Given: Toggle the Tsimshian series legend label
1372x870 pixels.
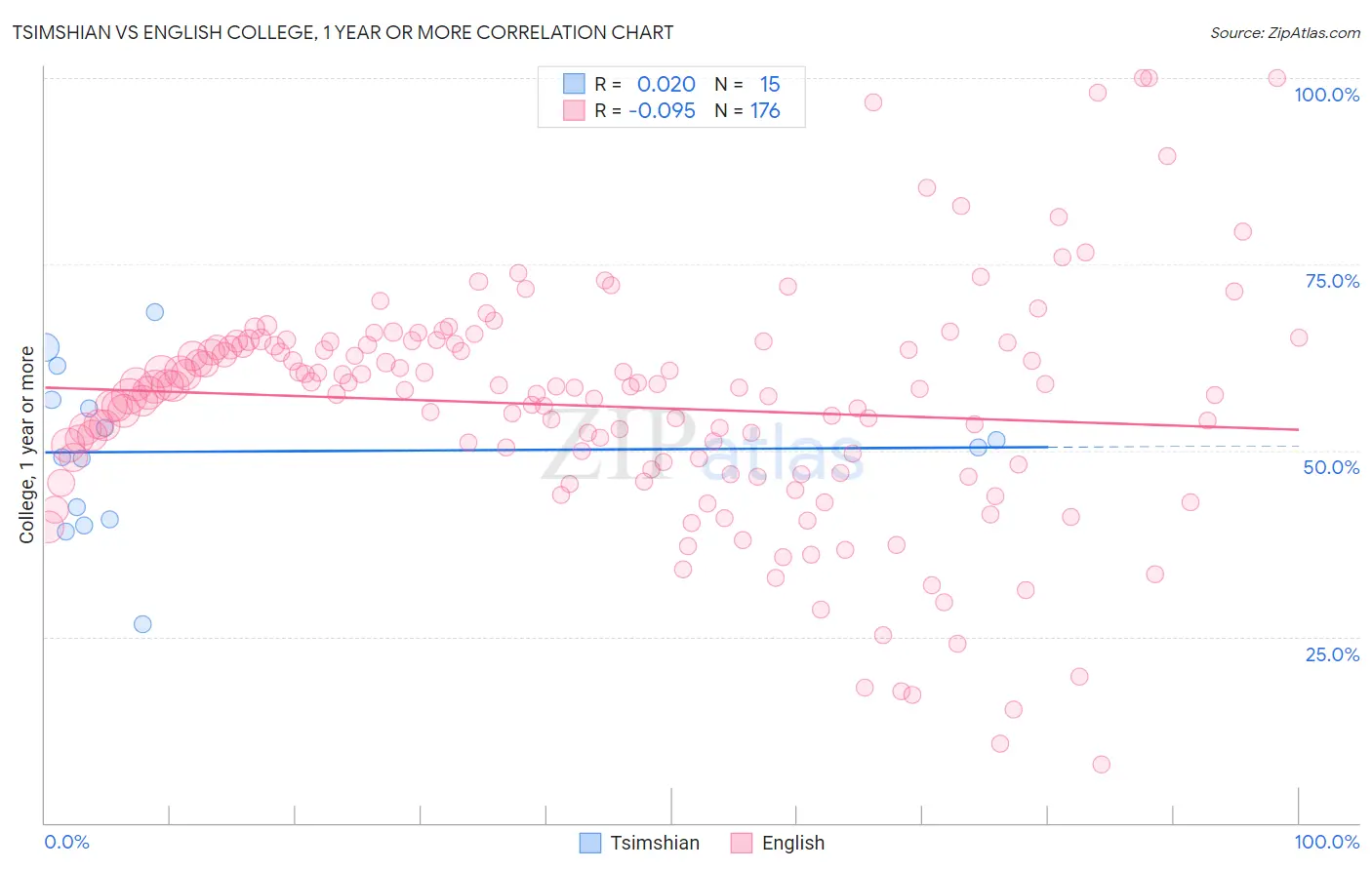Looking at the screenshot, I should pyautogui.click(x=655, y=843).
